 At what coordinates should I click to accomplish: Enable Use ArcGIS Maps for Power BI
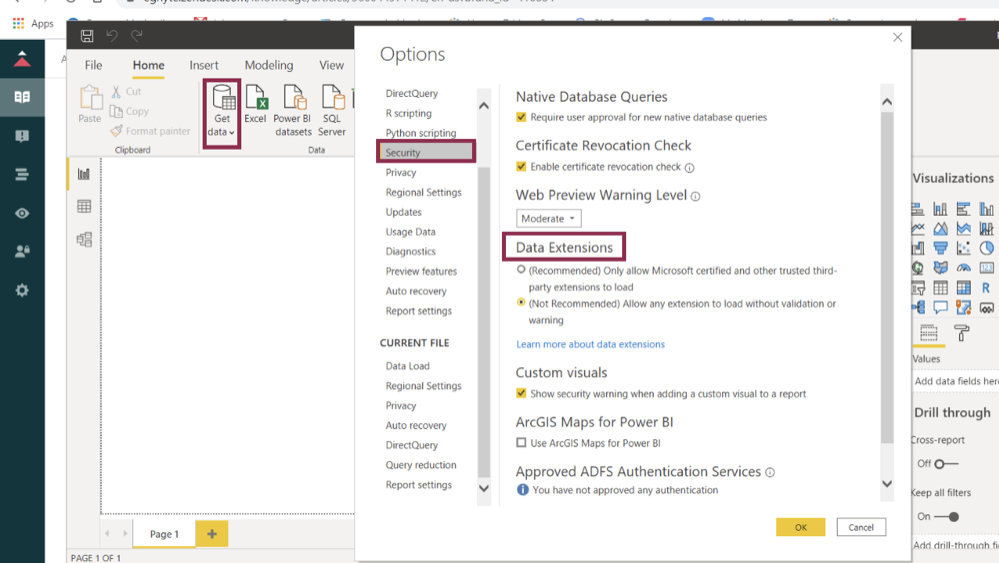(x=521, y=443)
